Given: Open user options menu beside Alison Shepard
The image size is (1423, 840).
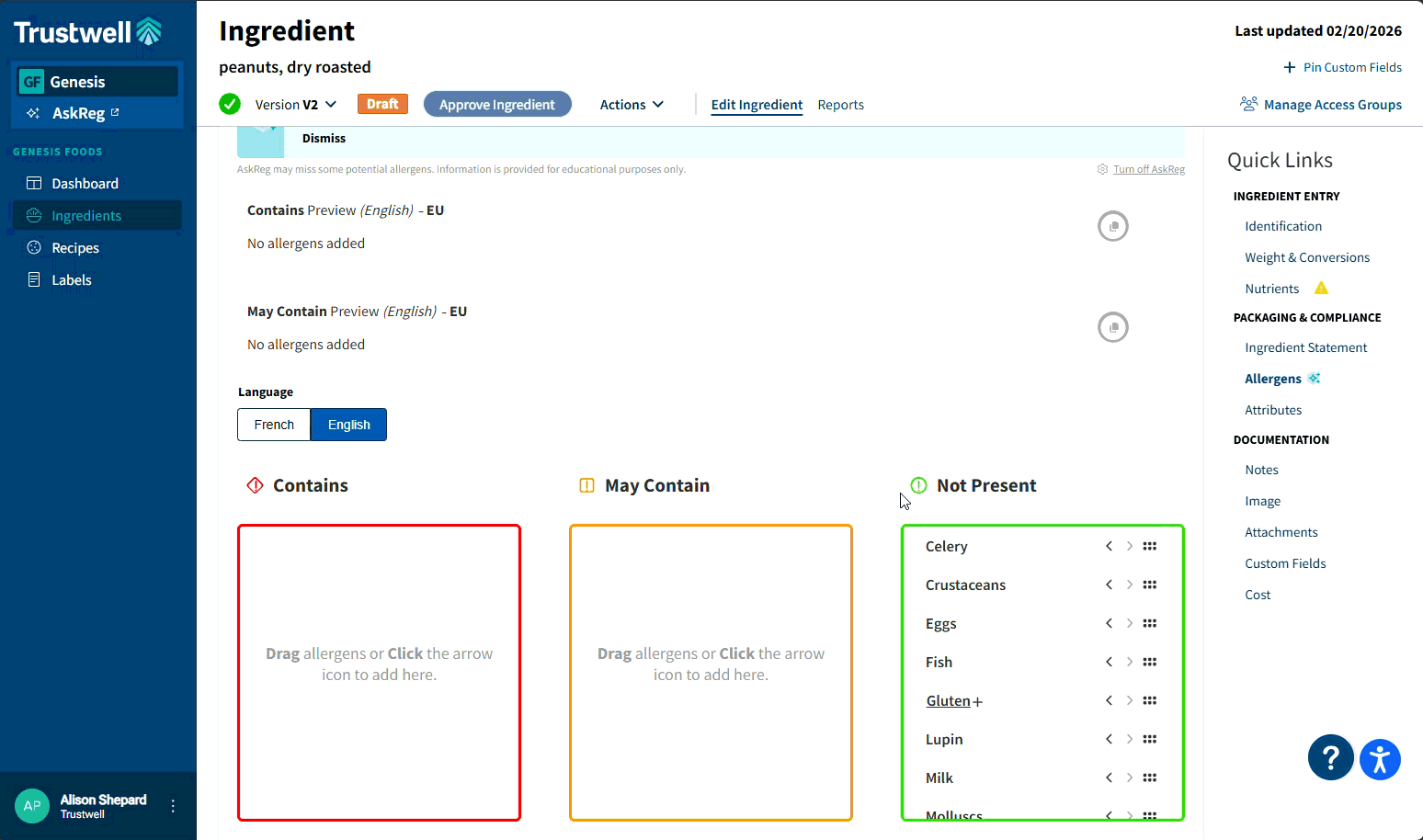Looking at the screenshot, I should coord(173,806).
